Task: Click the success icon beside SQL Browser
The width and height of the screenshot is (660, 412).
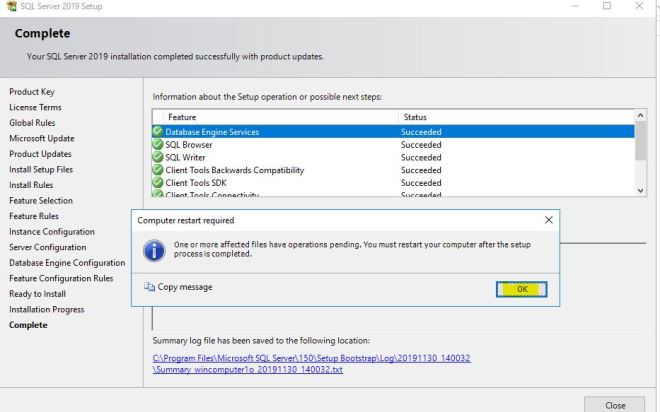Action: pyautogui.click(x=157, y=144)
